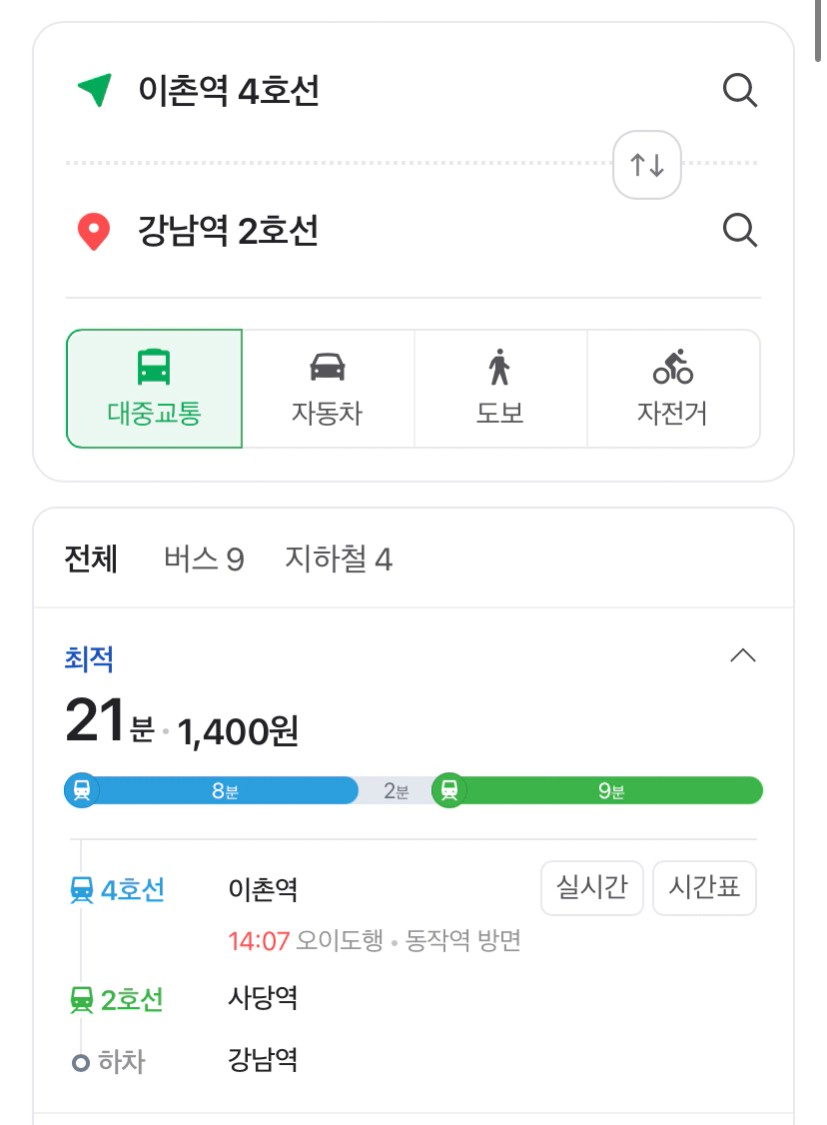Select 대중교통 public transit mode

point(154,389)
